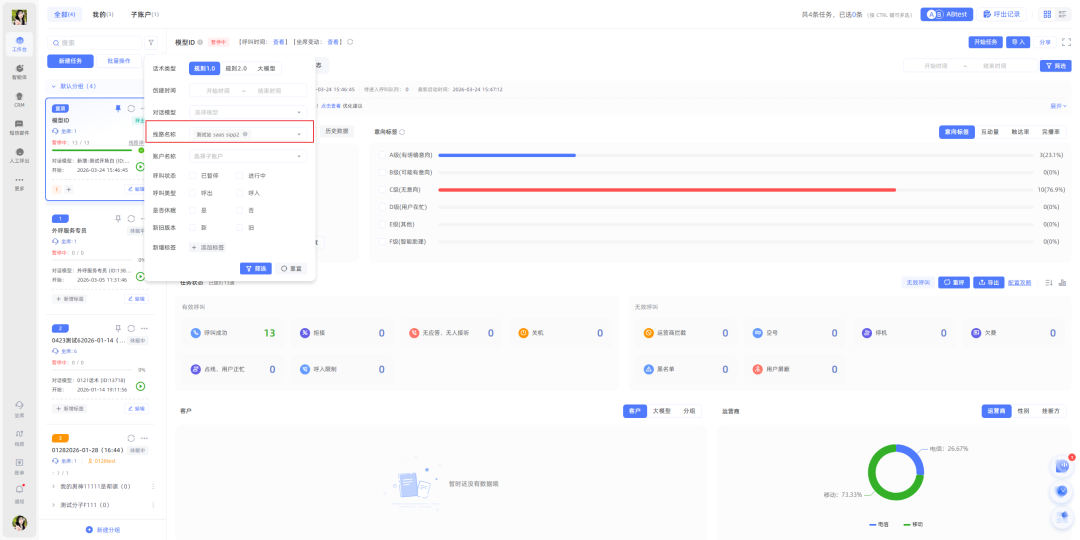Open the CRM section in left sidebar
1080x540 pixels.
point(19,99)
